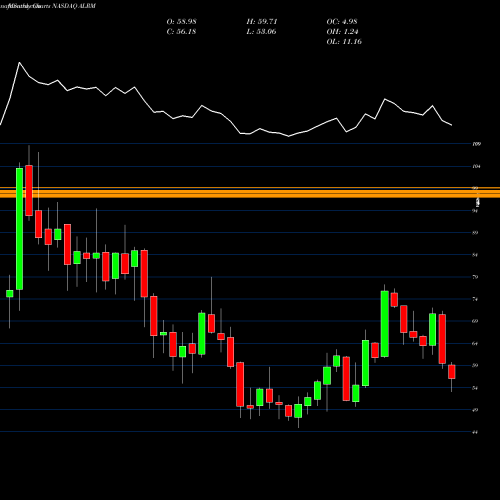Select the OC: 4.98 reading
The image size is (500, 500).
pos(342,22)
